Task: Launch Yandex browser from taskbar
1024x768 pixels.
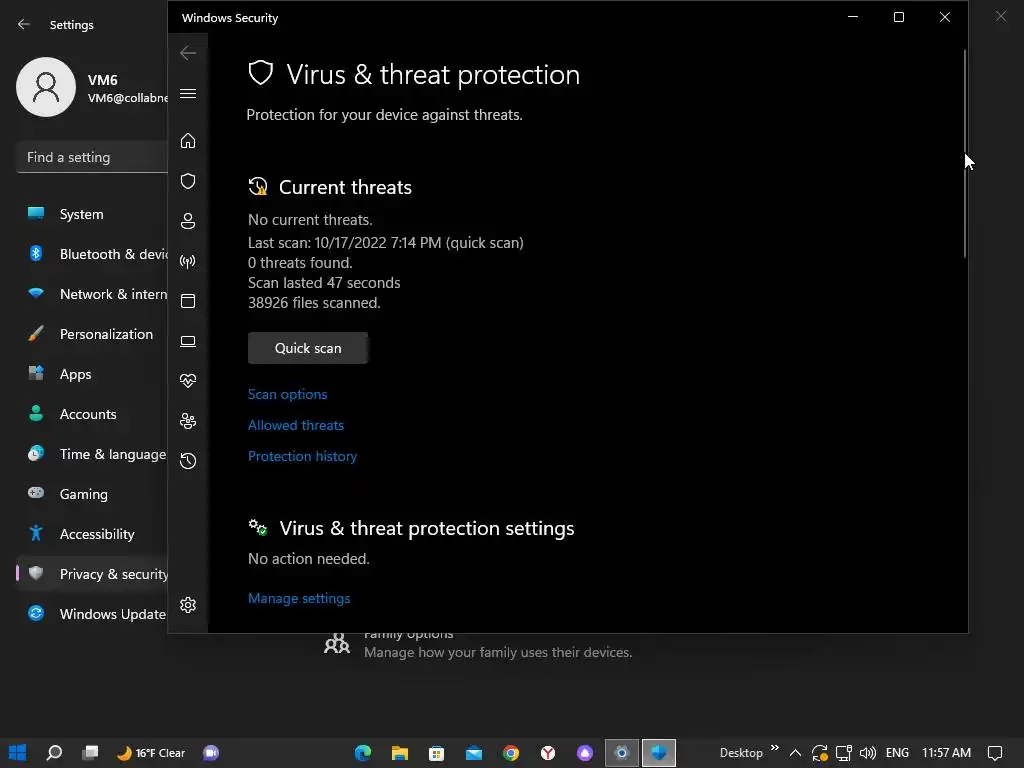Action: point(548,753)
